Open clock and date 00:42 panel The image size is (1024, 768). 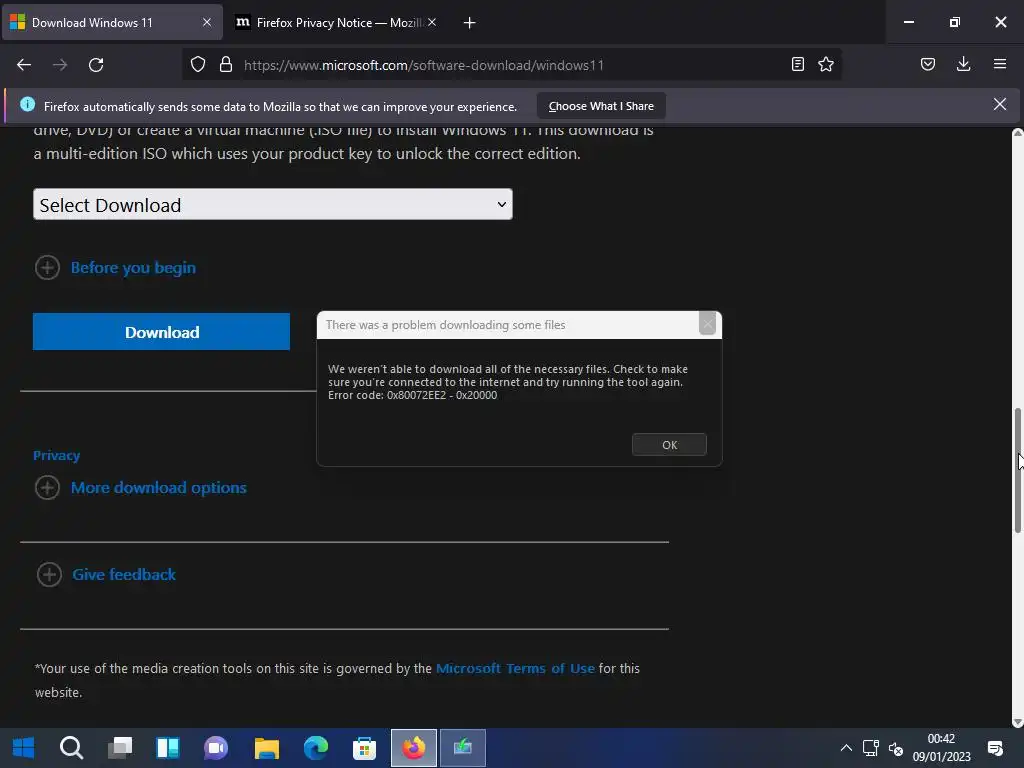(941, 748)
